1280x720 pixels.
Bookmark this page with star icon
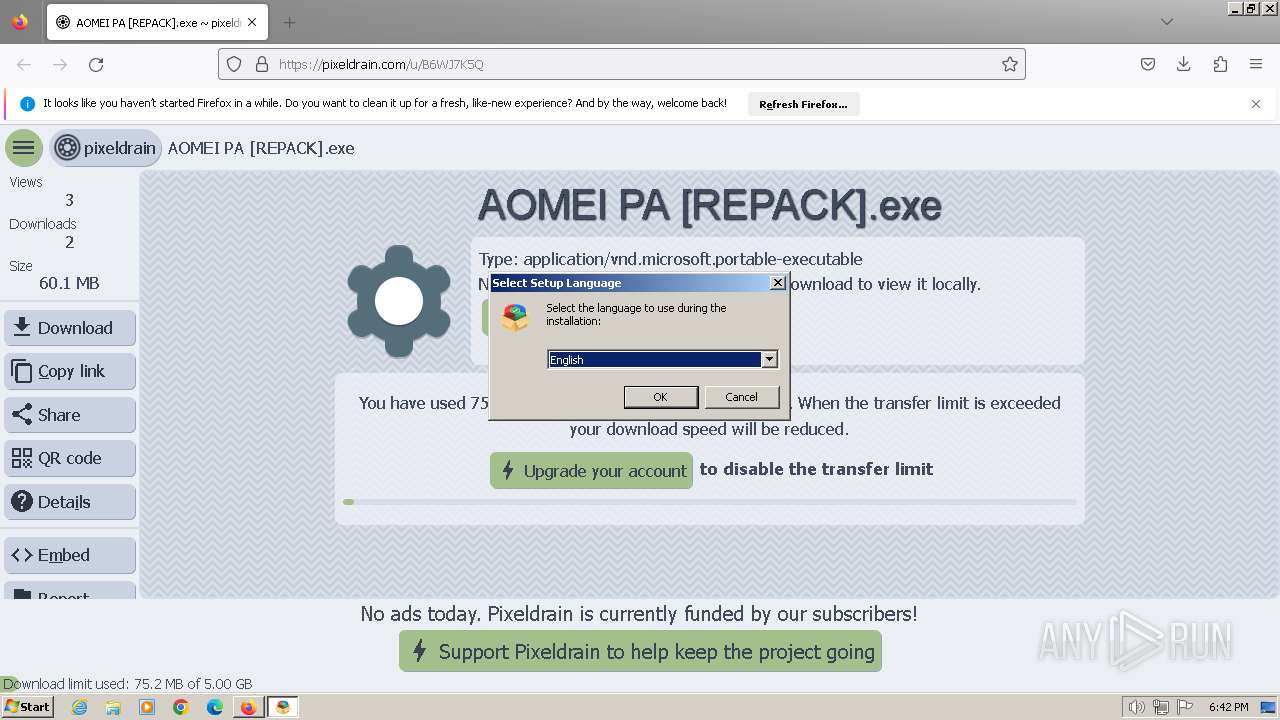tap(1010, 64)
